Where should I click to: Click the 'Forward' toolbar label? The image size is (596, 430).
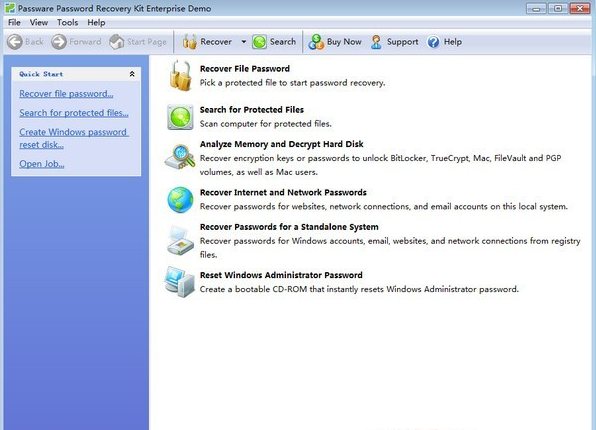(85, 42)
